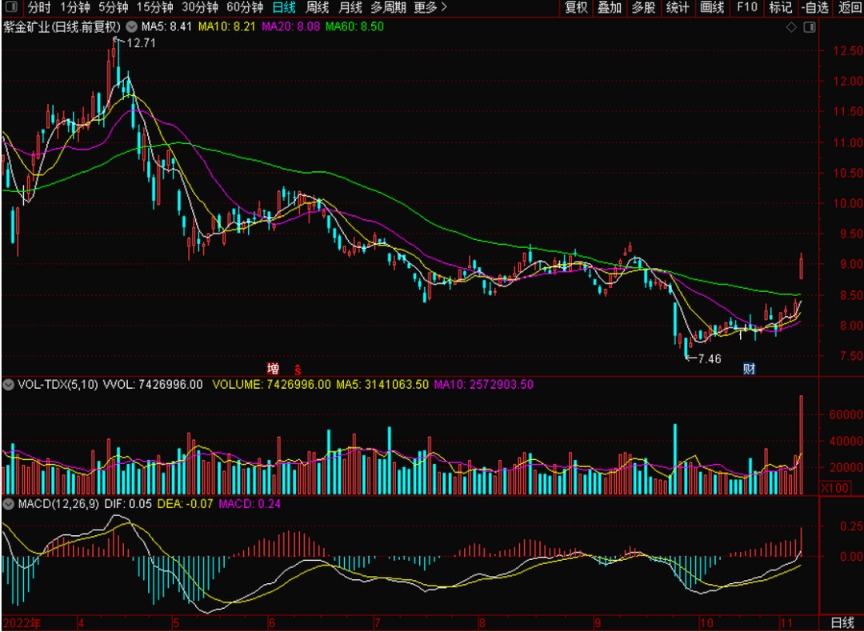Click the X100 volume scale label
This screenshot has height=632, width=864.
coord(834,488)
